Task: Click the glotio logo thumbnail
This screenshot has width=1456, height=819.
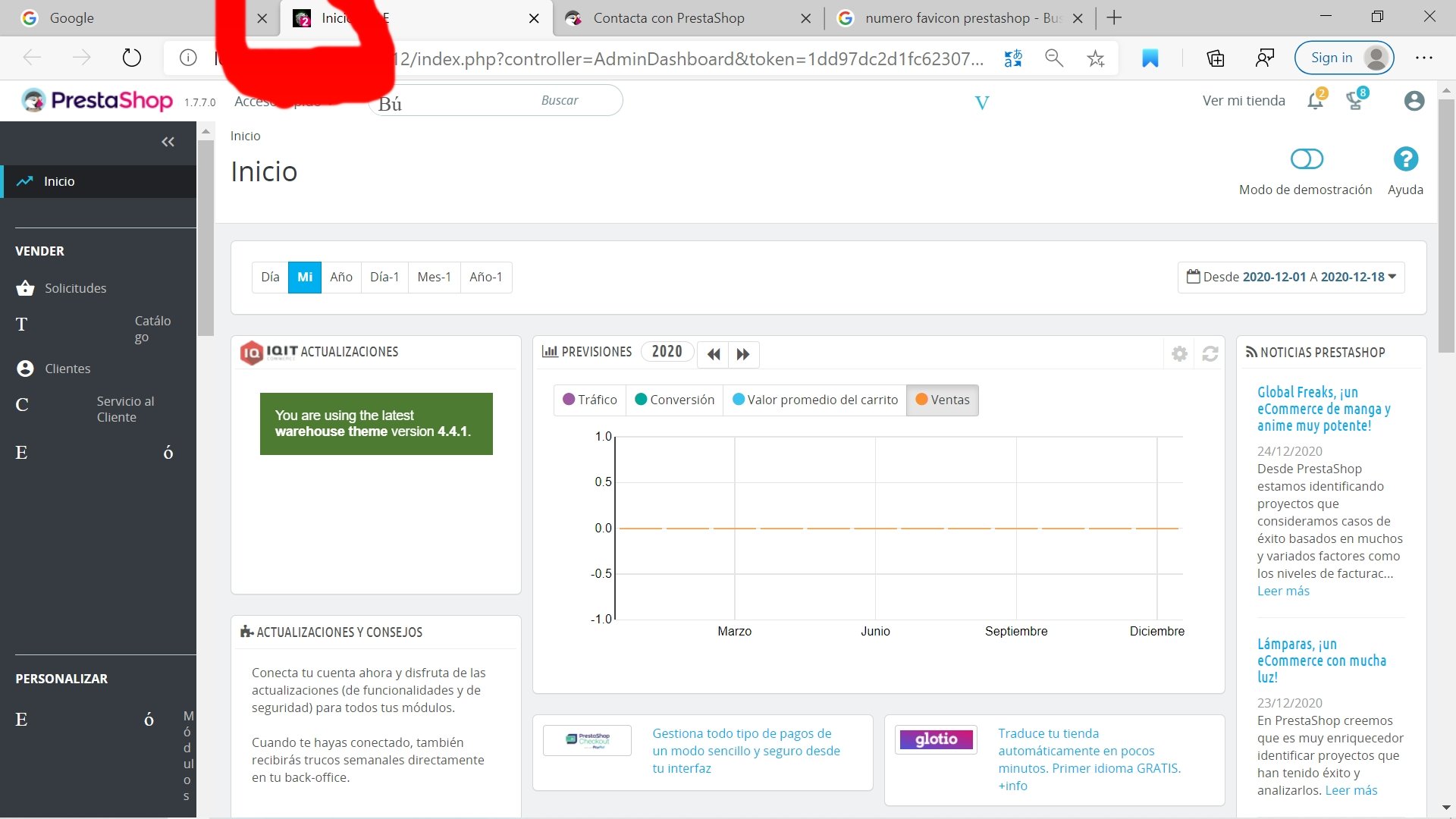Action: tap(937, 739)
